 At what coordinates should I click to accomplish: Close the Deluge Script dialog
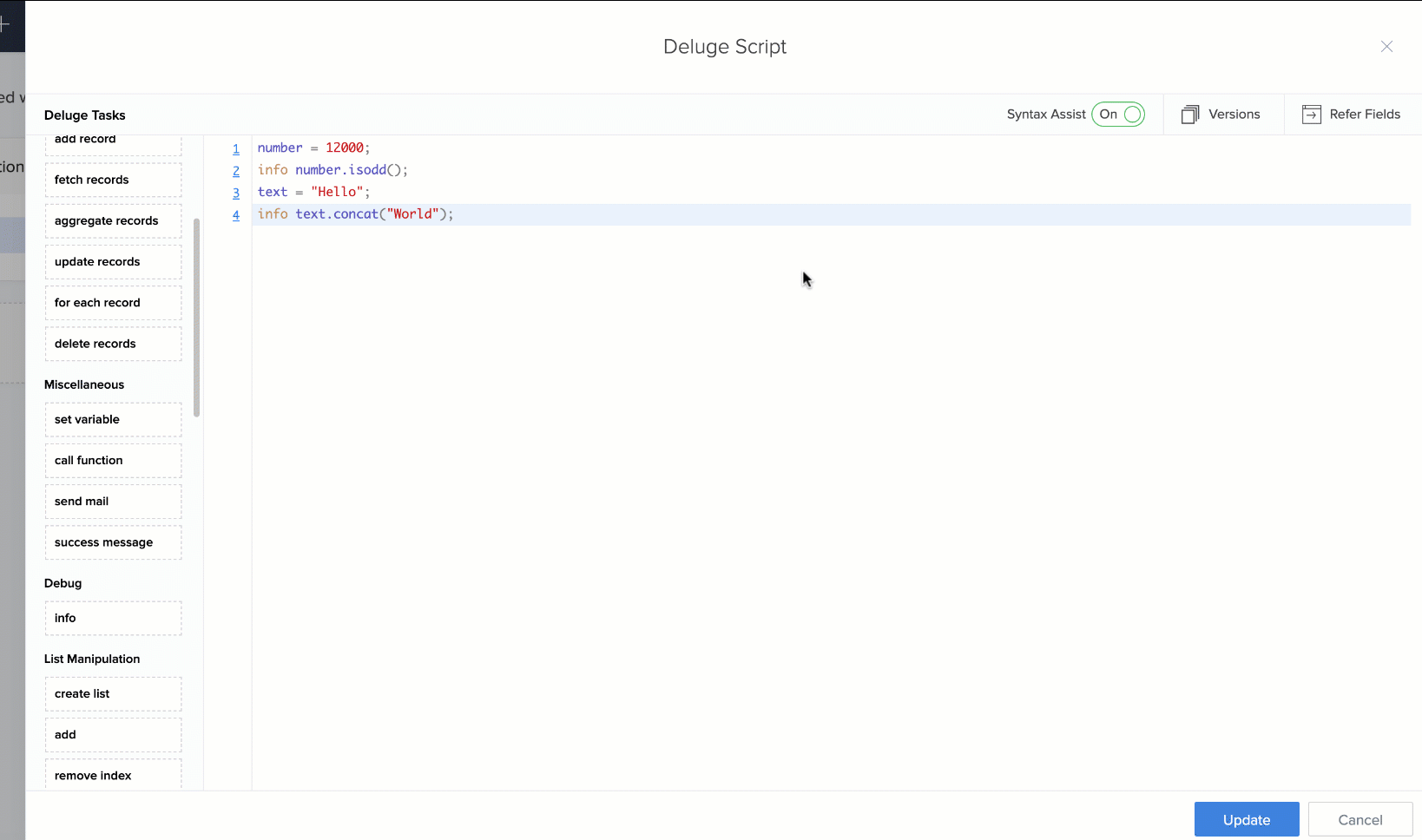pyautogui.click(x=1386, y=47)
